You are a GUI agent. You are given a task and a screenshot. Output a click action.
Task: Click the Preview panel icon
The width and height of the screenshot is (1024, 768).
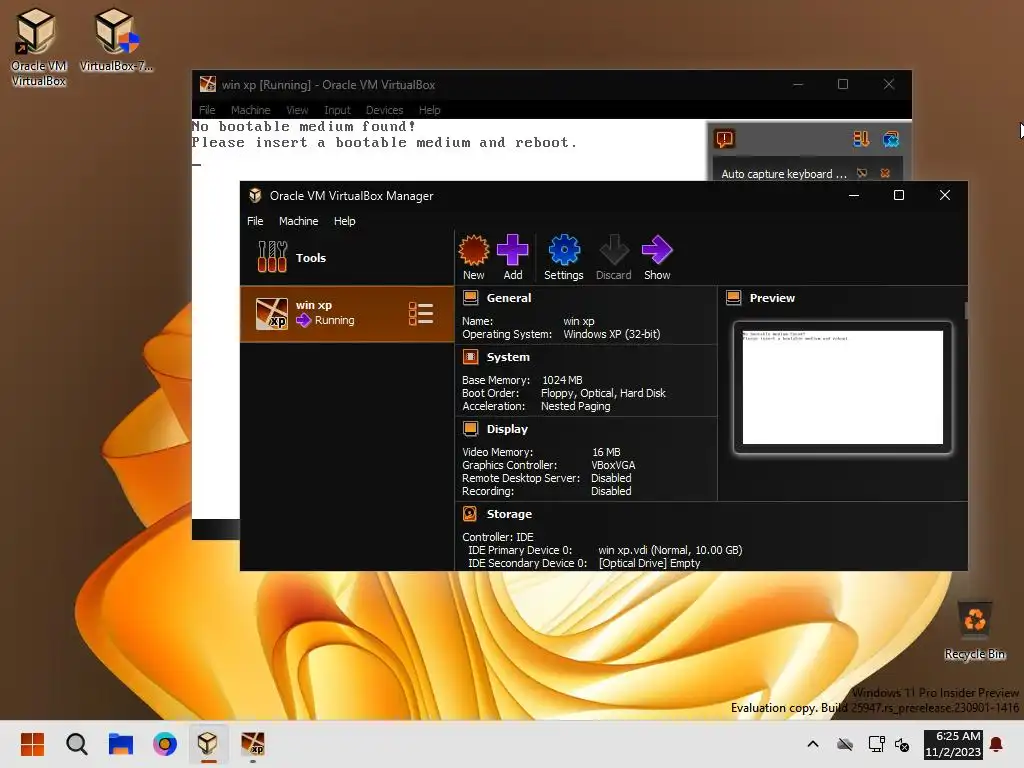(x=733, y=298)
